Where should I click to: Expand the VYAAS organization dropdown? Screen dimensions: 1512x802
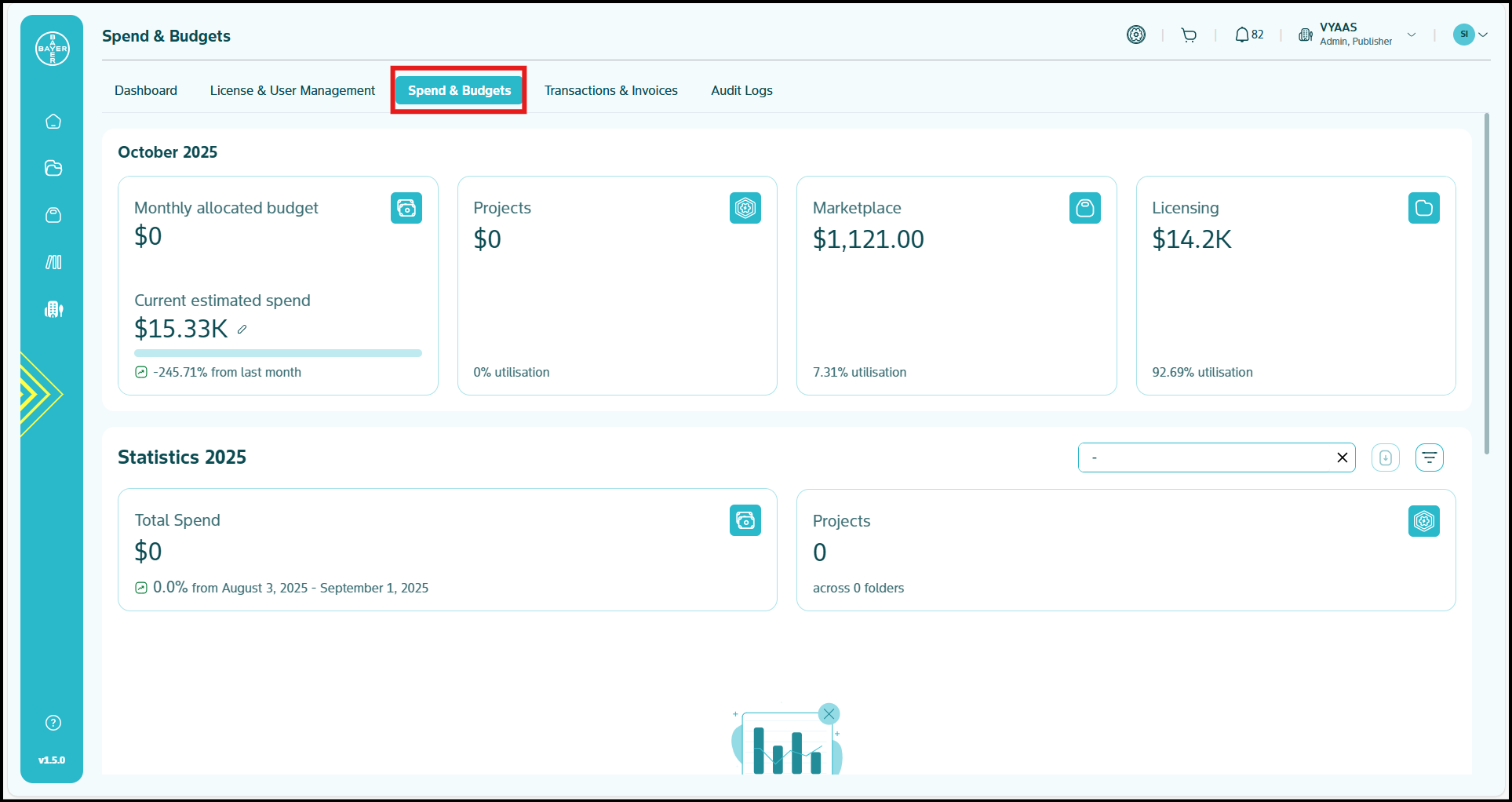(1411, 35)
